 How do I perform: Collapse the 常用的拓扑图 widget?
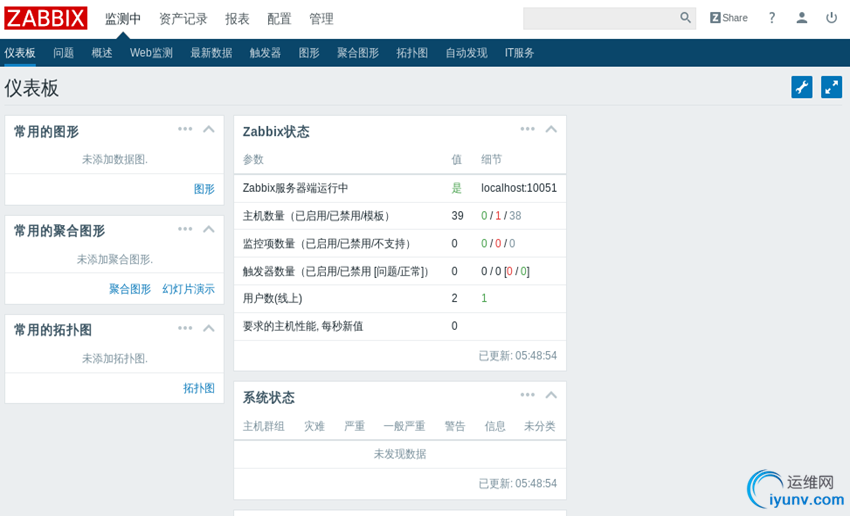point(209,328)
